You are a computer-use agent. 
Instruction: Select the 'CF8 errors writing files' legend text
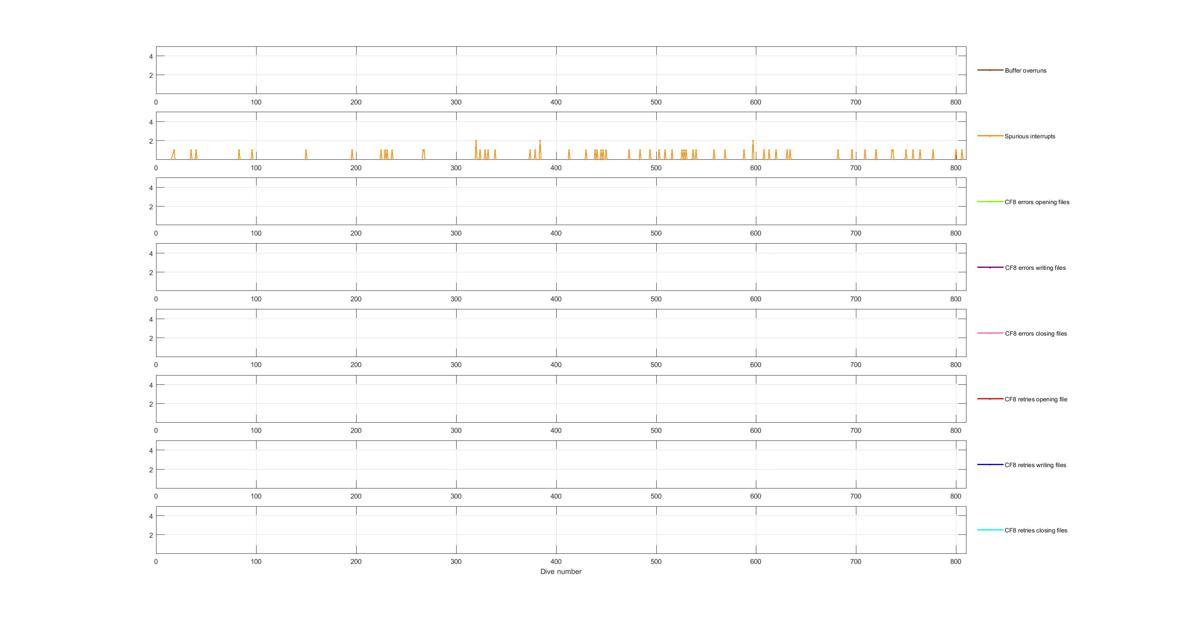click(1035, 268)
